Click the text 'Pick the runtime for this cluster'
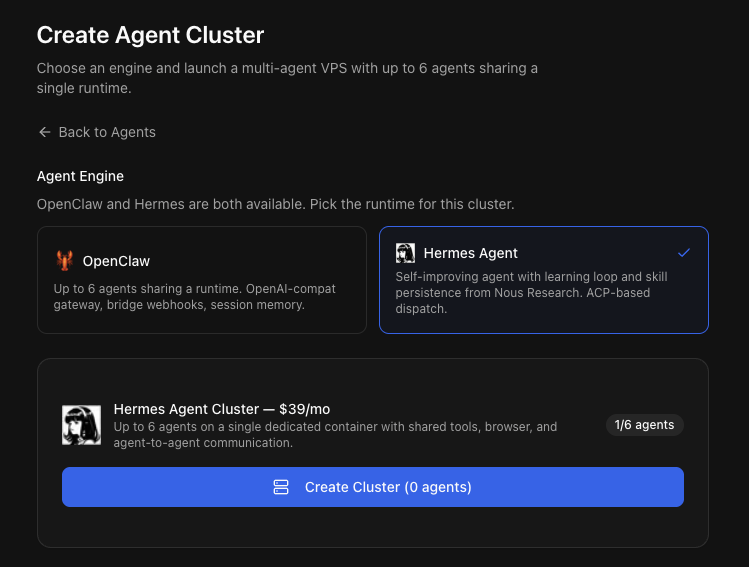Viewport: 749px width, 567px height. click(x=412, y=204)
